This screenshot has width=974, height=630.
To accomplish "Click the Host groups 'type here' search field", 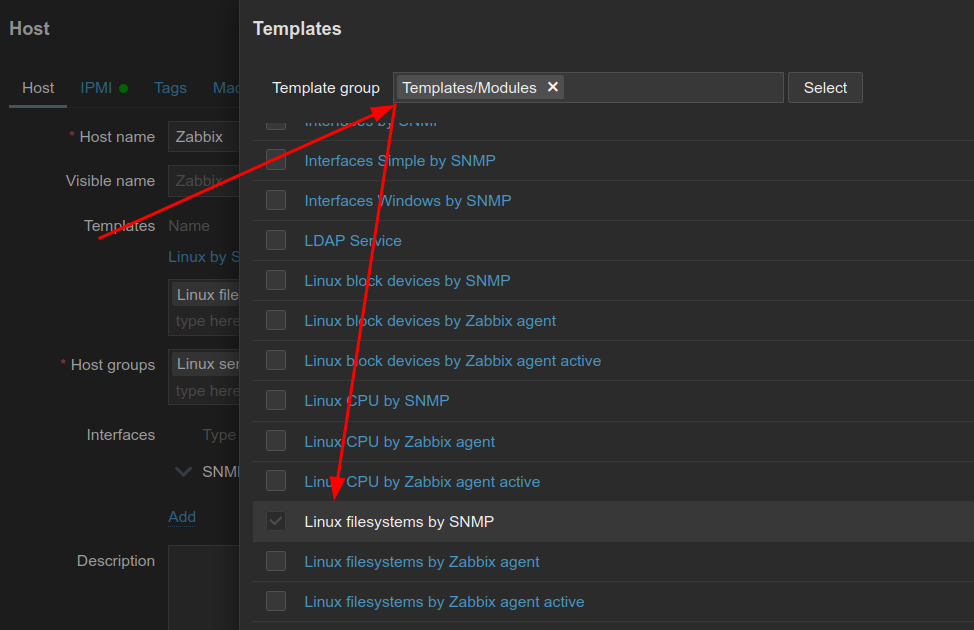I will 207,391.
